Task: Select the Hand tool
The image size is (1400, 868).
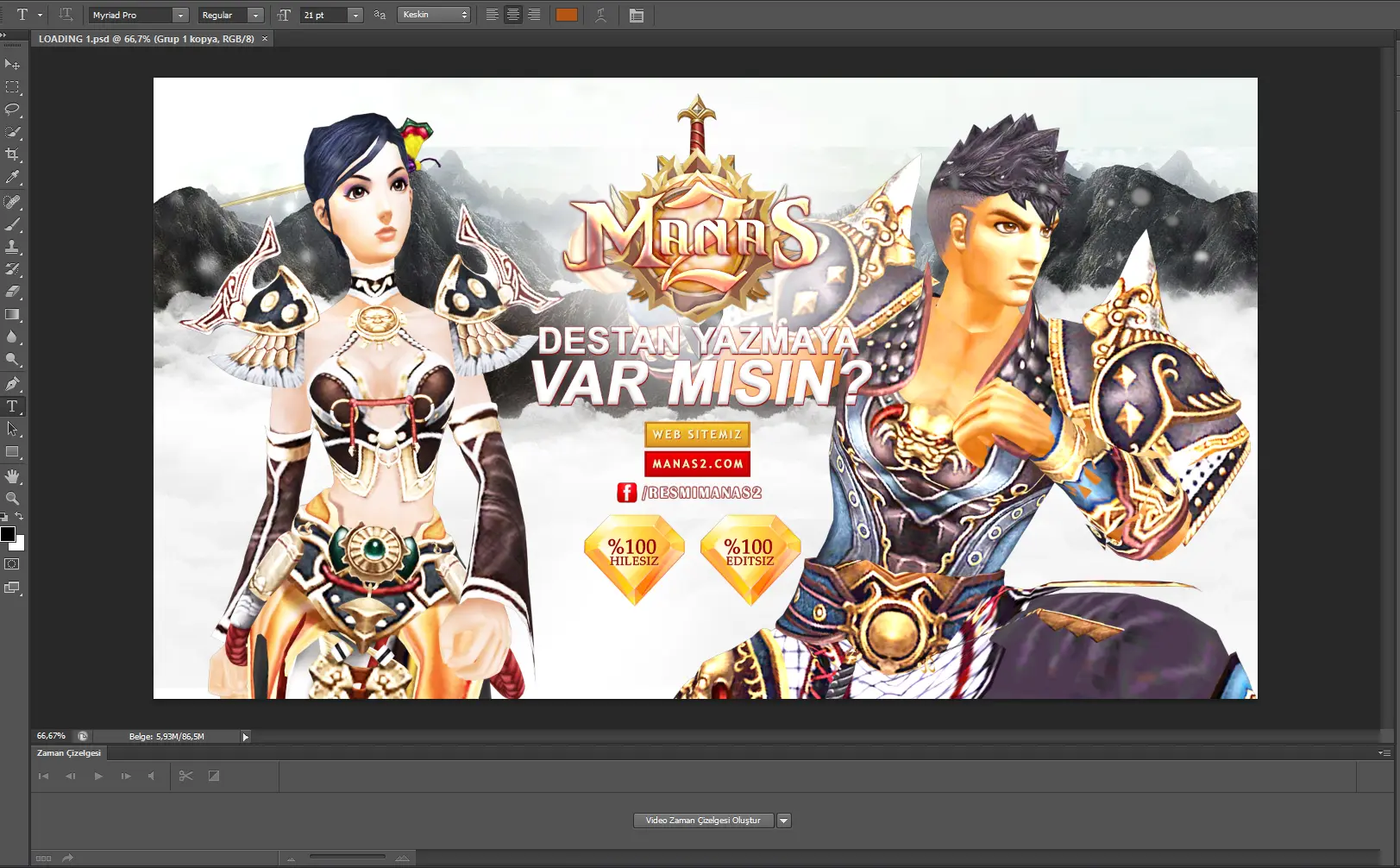Action: (x=12, y=476)
